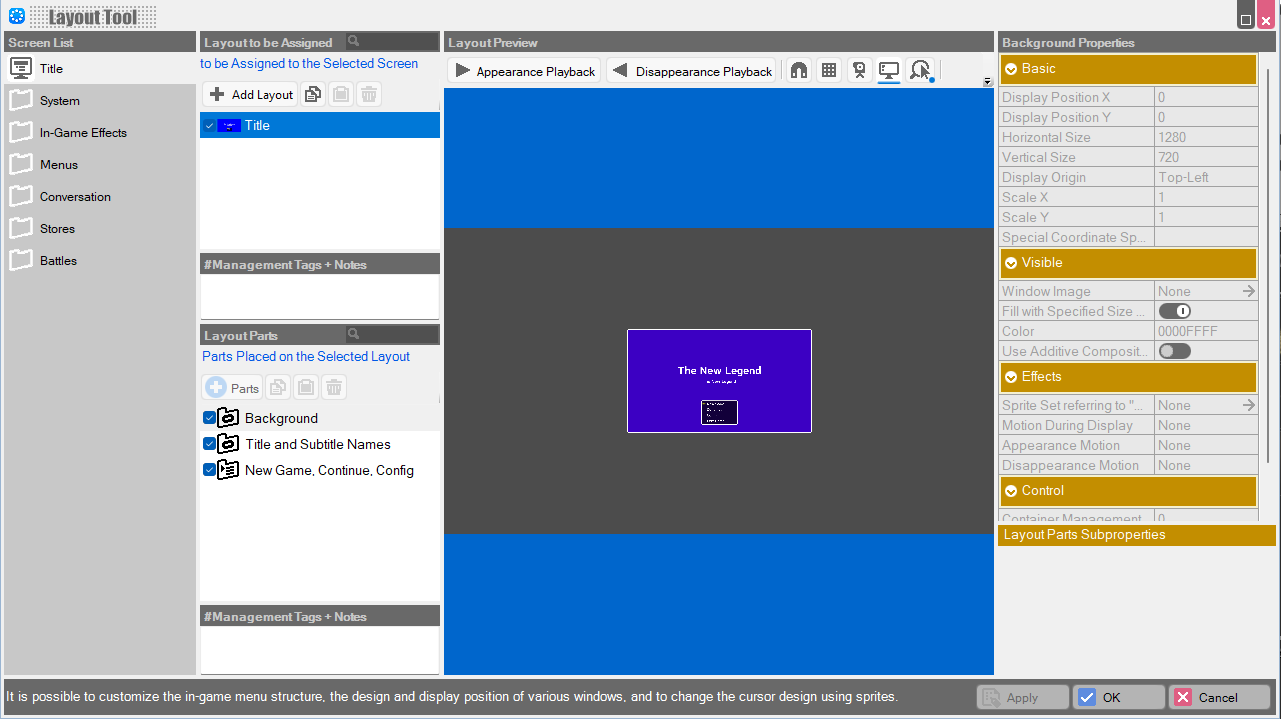Enable Use Additive Composition toggle
The image size is (1281, 719).
coord(1174,351)
